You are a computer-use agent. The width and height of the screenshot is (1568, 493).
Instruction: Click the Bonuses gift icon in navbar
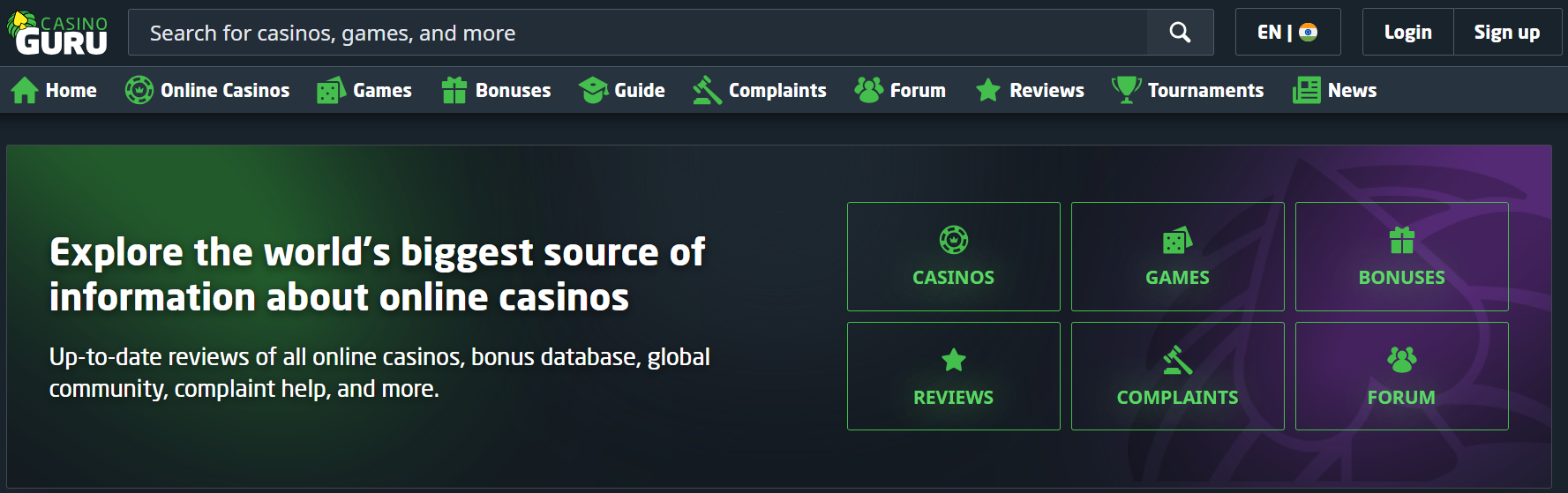(454, 90)
